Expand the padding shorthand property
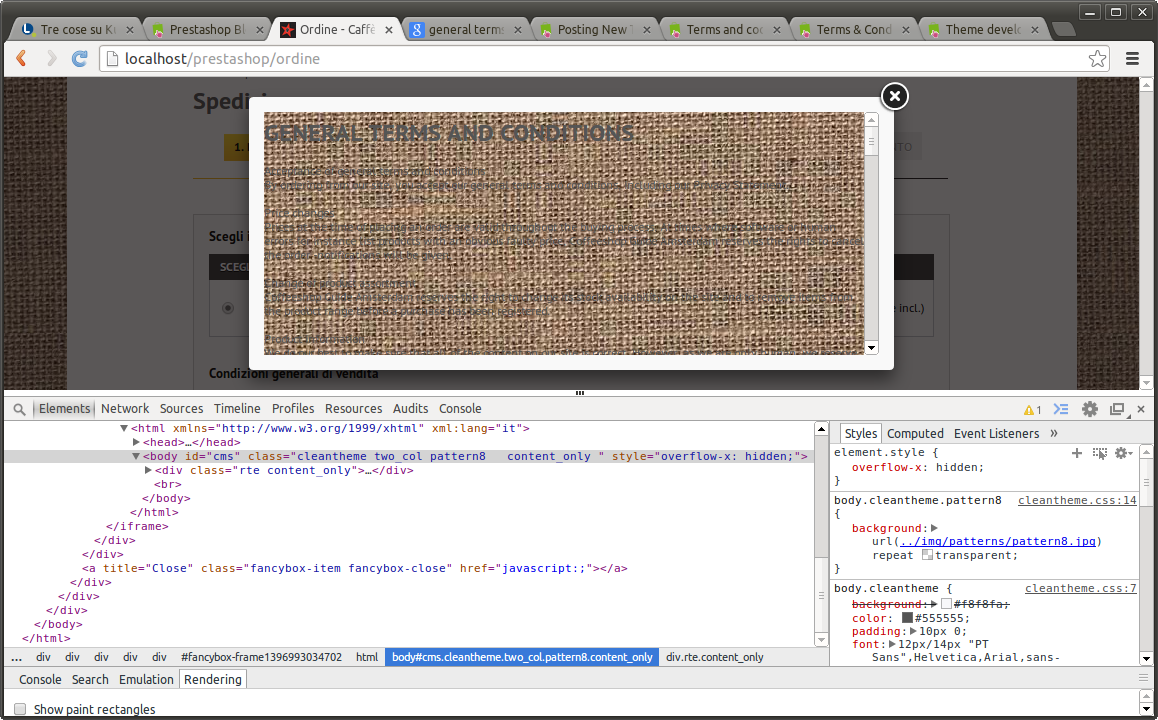Screen dimensions: 1158x720 (x=914, y=631)
